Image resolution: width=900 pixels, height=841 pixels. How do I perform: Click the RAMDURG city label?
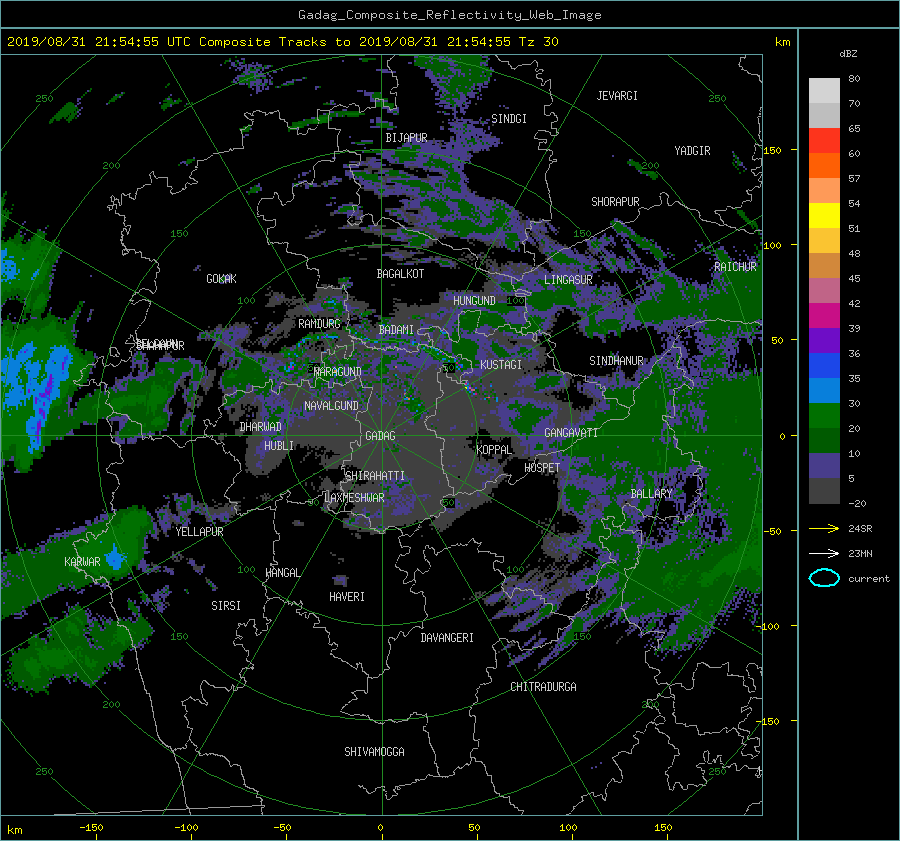[319, 324]
